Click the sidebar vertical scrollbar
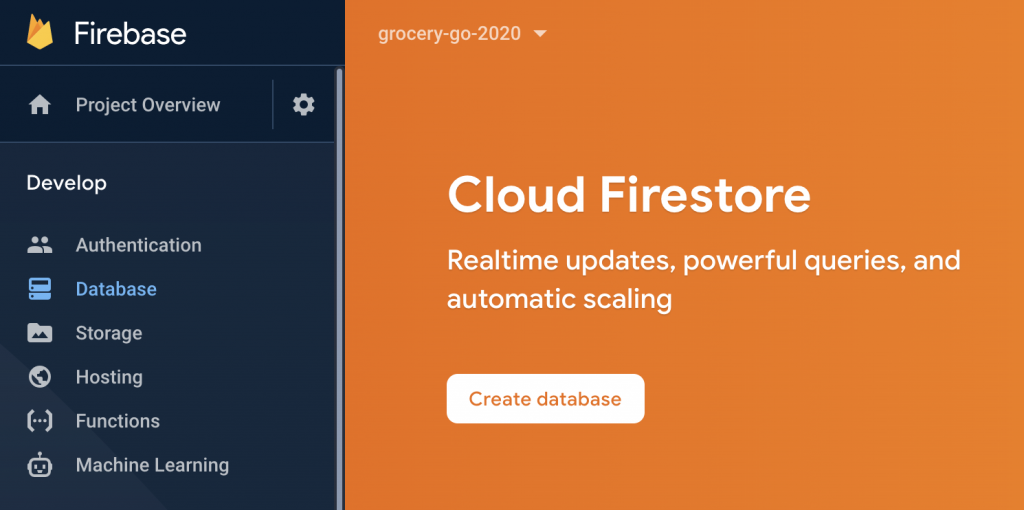1024x510 pixels. pos(338,280)
